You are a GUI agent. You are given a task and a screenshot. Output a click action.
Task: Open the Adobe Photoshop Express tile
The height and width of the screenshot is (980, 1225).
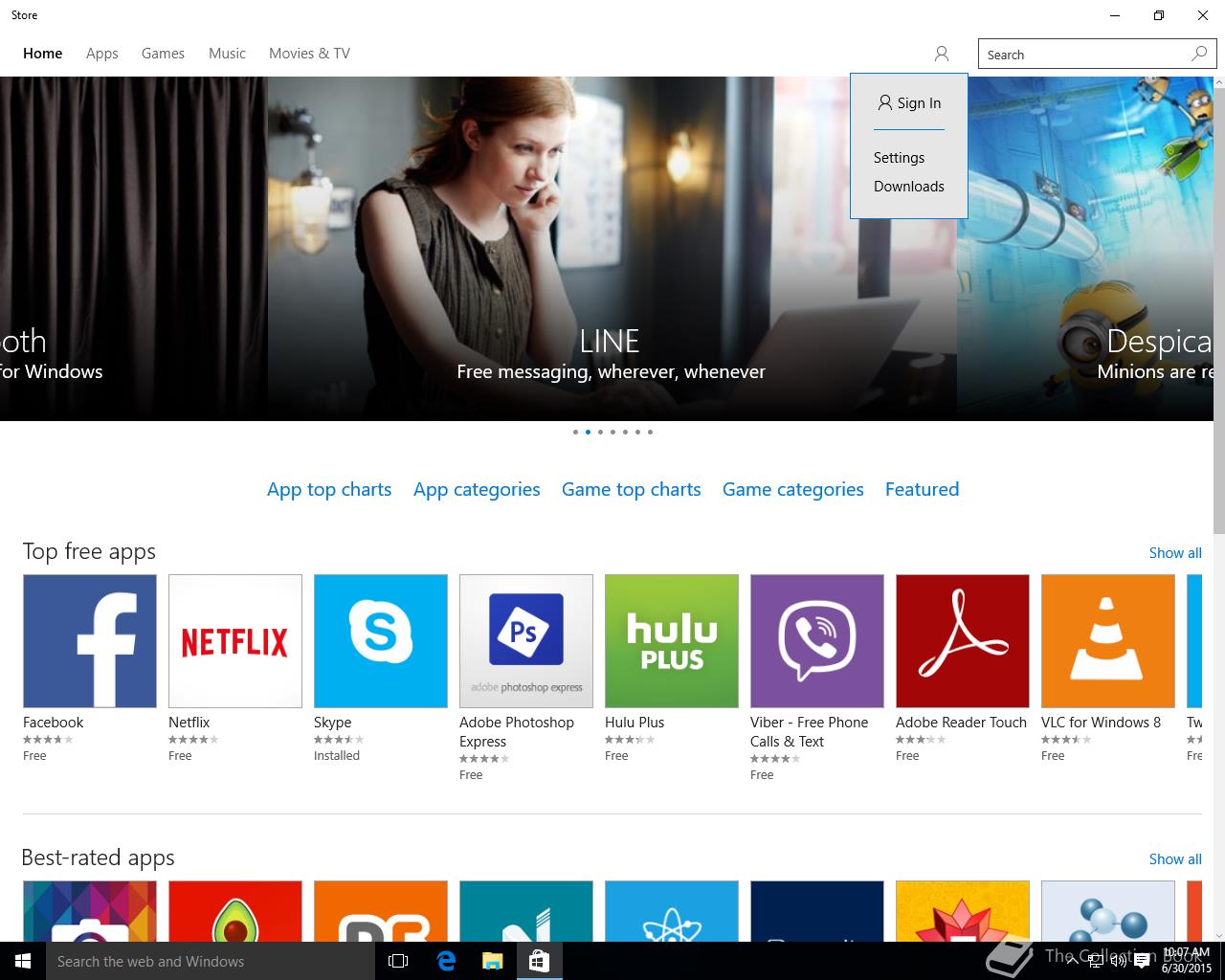[x=526, y=641]
